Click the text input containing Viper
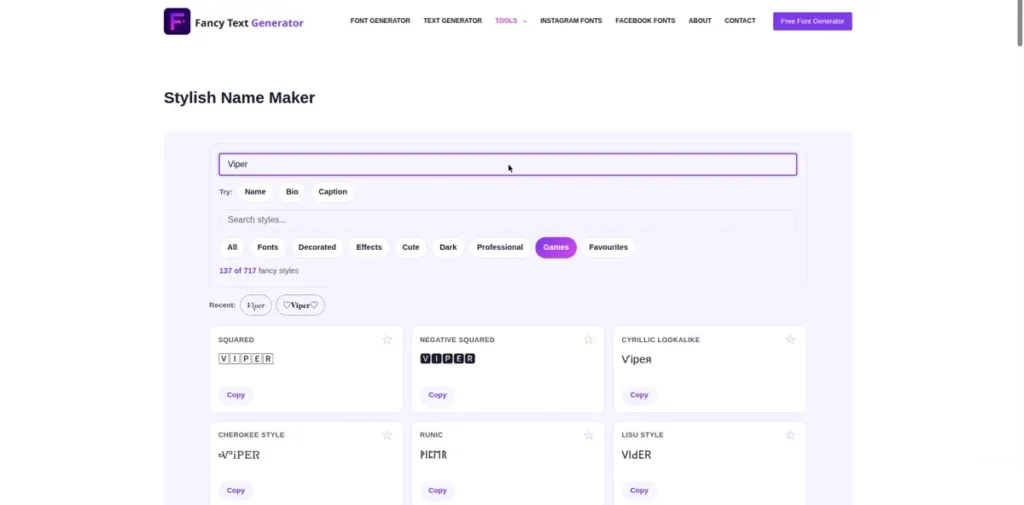 pos(507,165)
